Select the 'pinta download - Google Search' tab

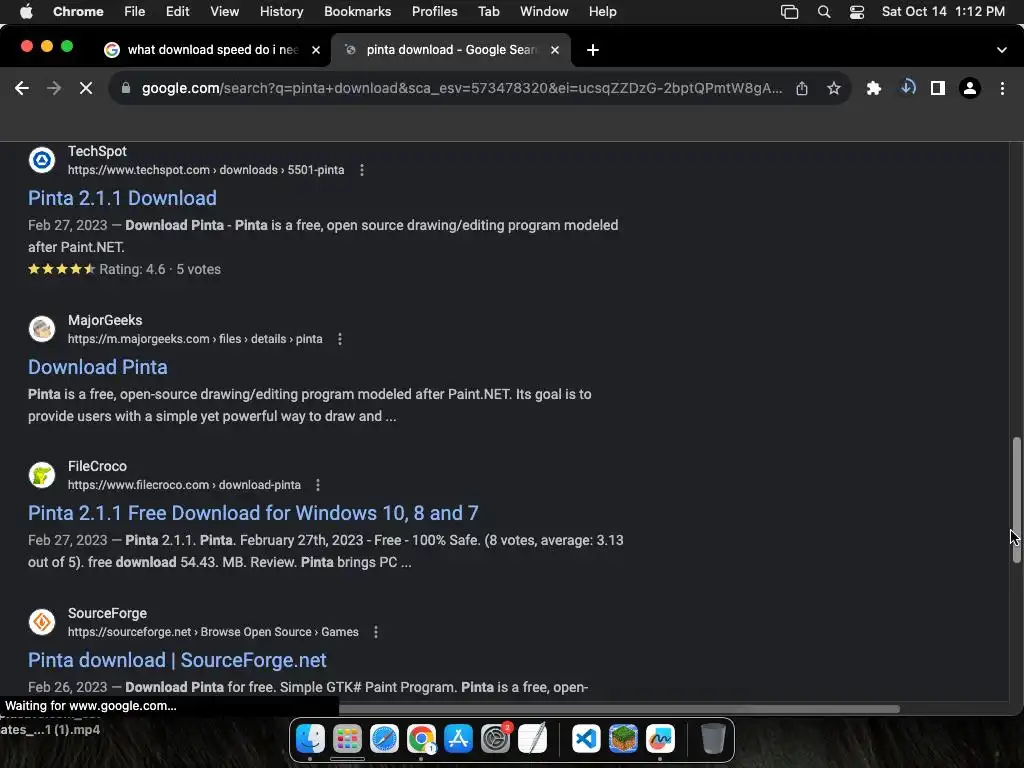451,50
